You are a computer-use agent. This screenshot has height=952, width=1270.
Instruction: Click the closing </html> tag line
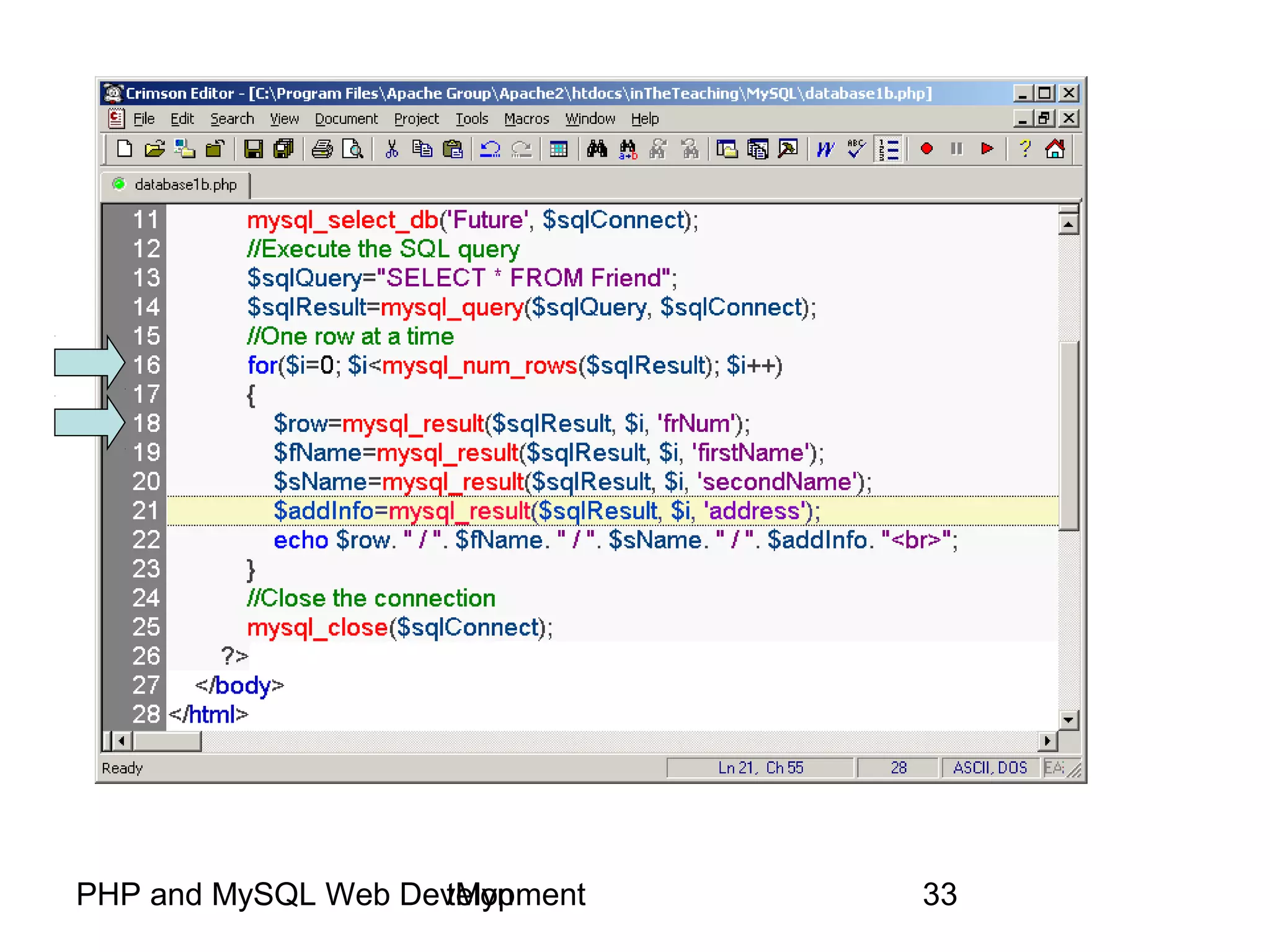tap(208, 715)
